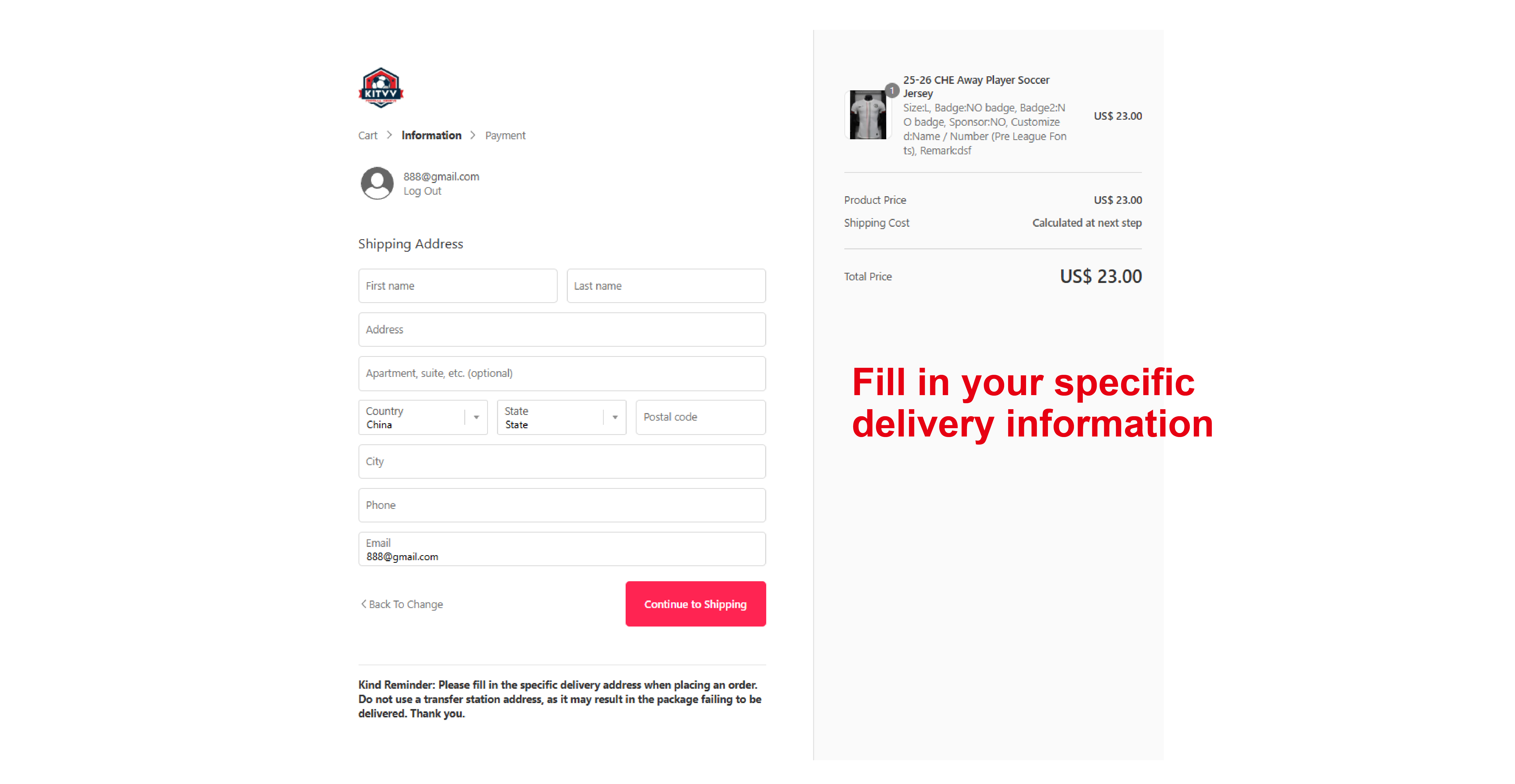
Task: Select the Payment breadcrumb step
Action: (505, 136)
